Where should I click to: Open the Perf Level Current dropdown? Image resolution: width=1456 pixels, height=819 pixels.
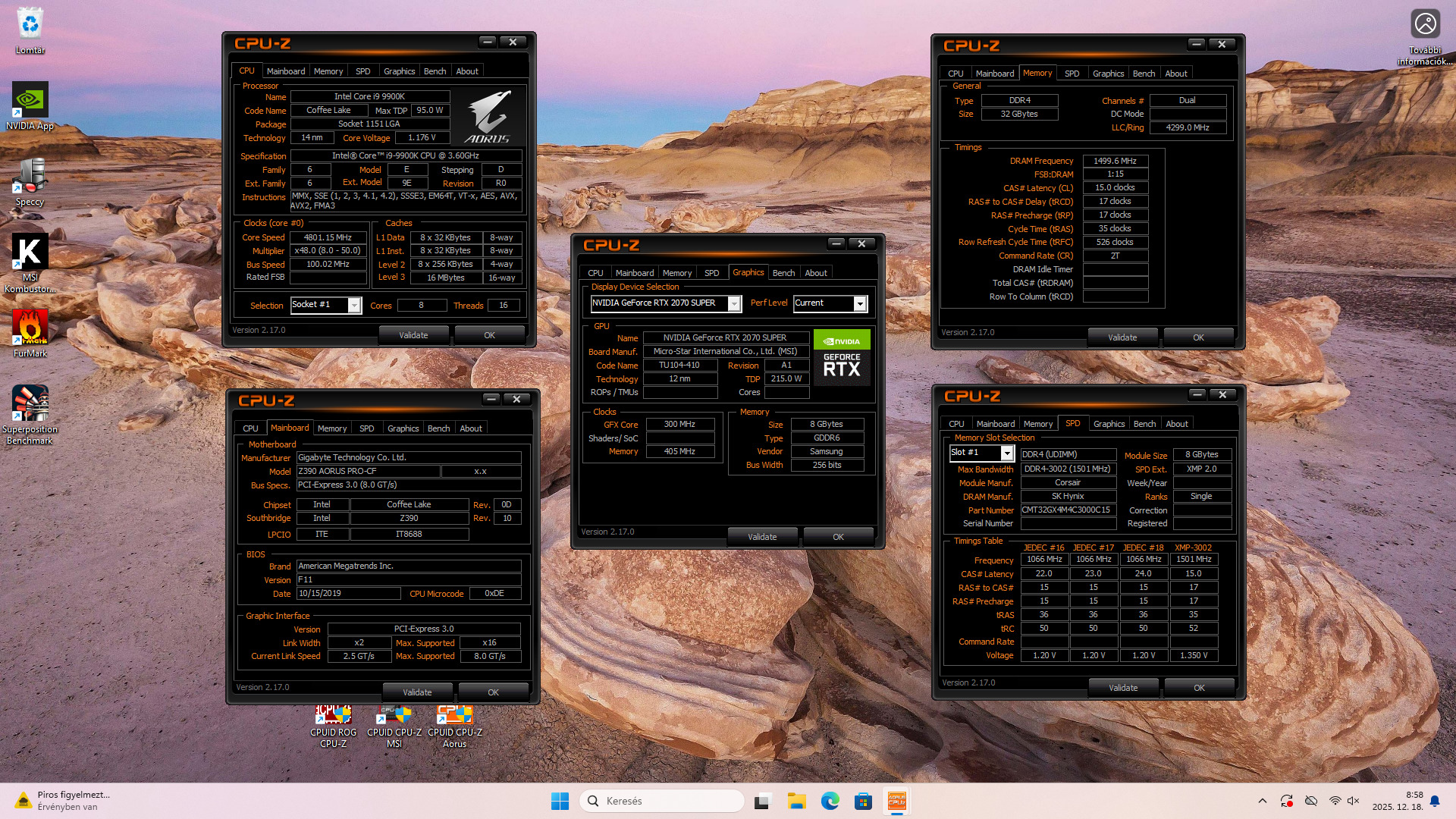[x=859, y=303]
